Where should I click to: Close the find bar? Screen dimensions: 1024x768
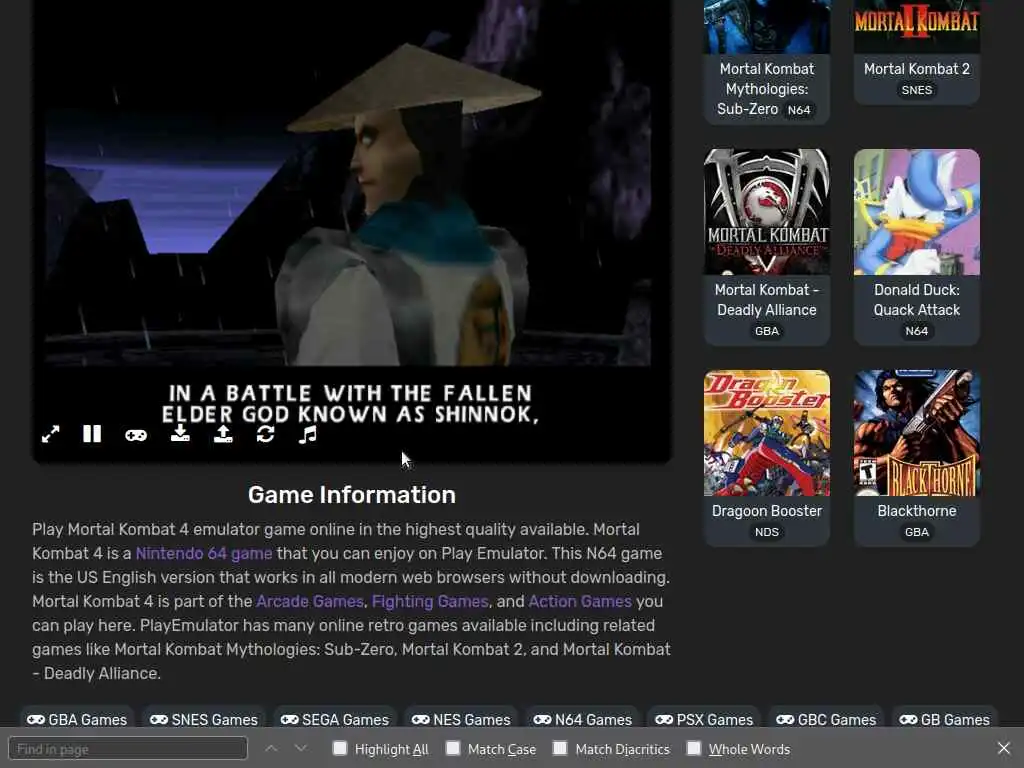pyautogui.click(x=1004, y=748)
